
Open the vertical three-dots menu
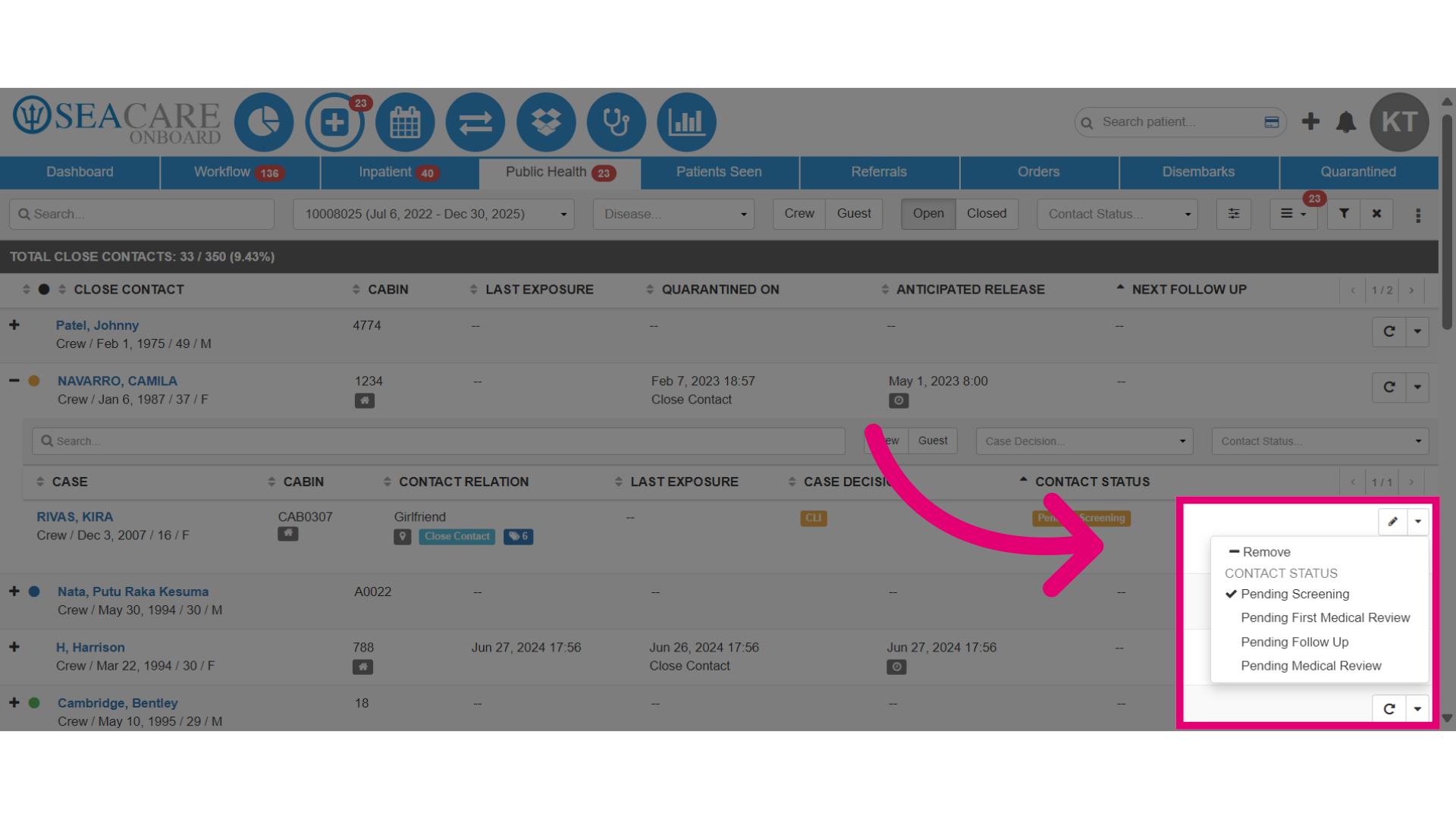click(1418, 215)
